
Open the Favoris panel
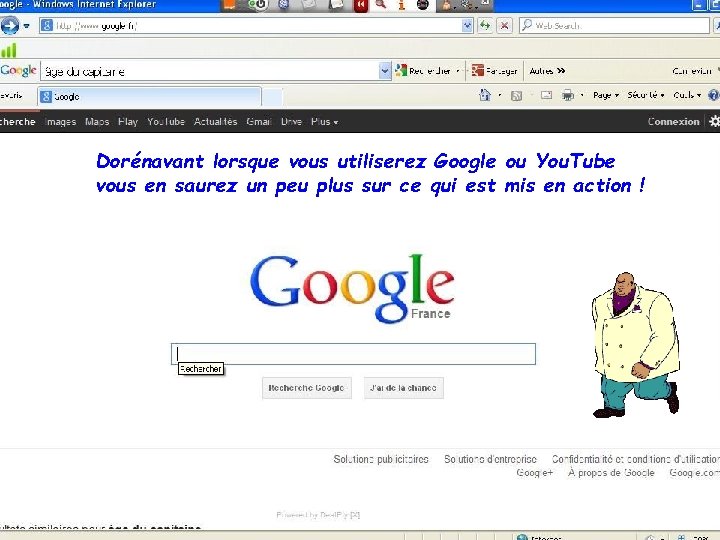[11, 96]
